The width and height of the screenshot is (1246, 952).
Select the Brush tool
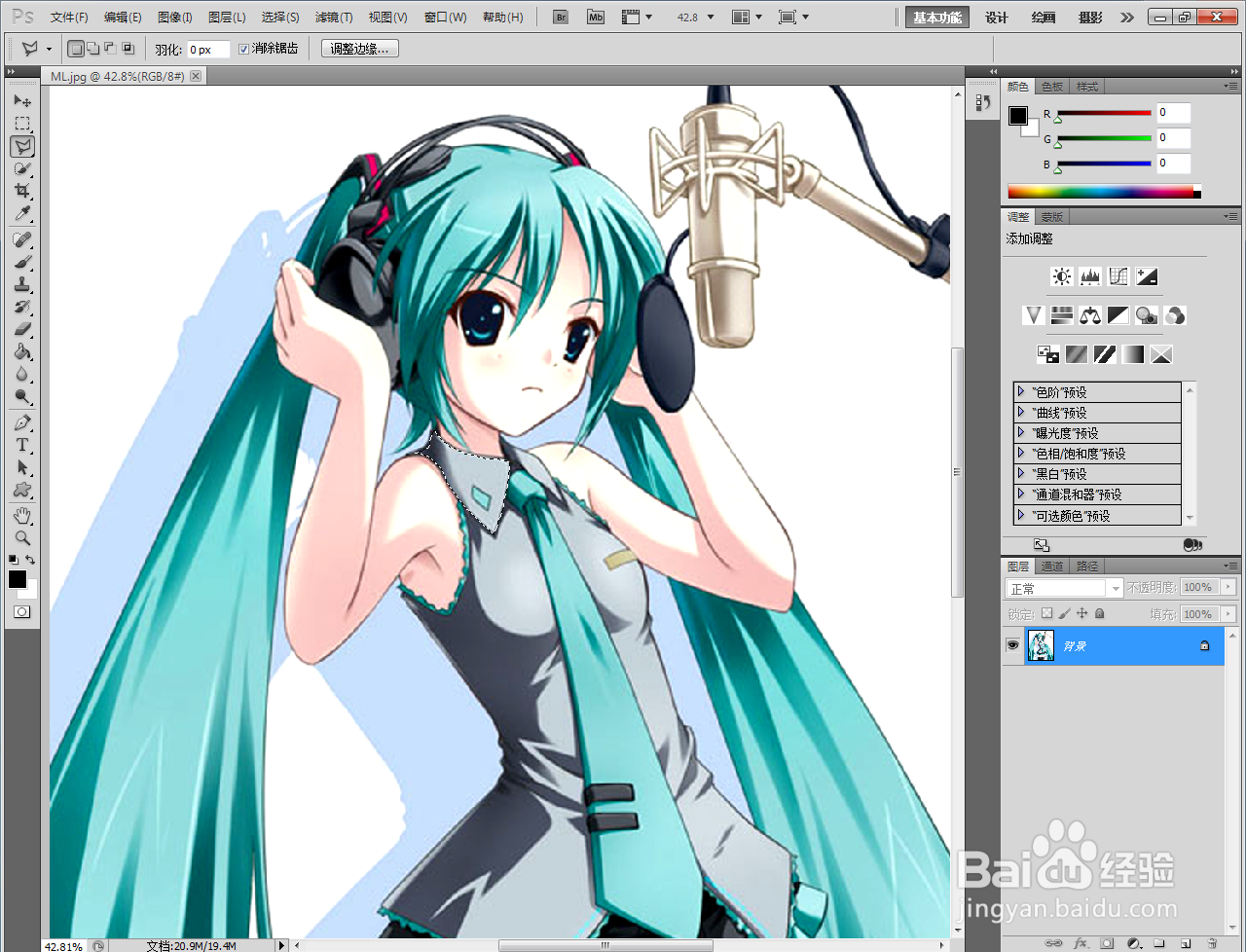click(22, 262)
